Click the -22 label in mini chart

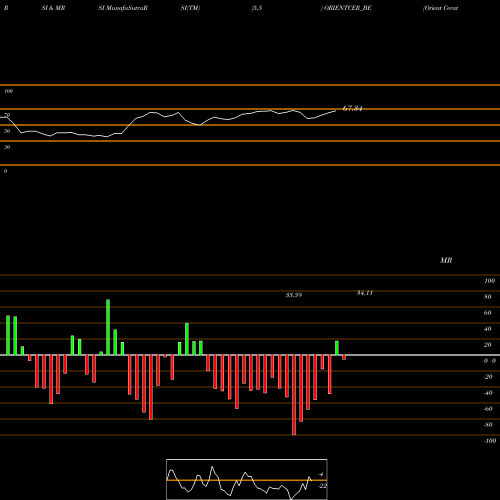322,486
